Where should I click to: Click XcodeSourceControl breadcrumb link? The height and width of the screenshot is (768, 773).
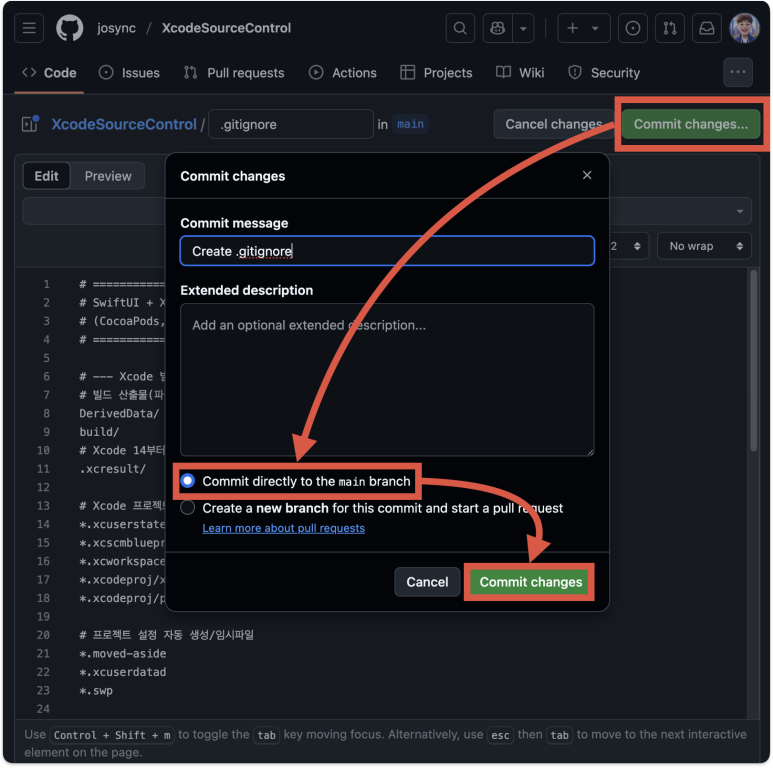(124, 124)
